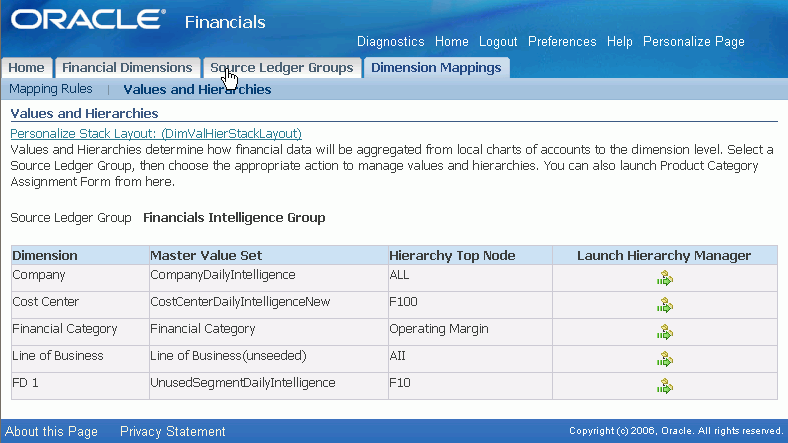Click Line of Business(unseeded) value set
The image size is (788, 443).
(228, 356)
